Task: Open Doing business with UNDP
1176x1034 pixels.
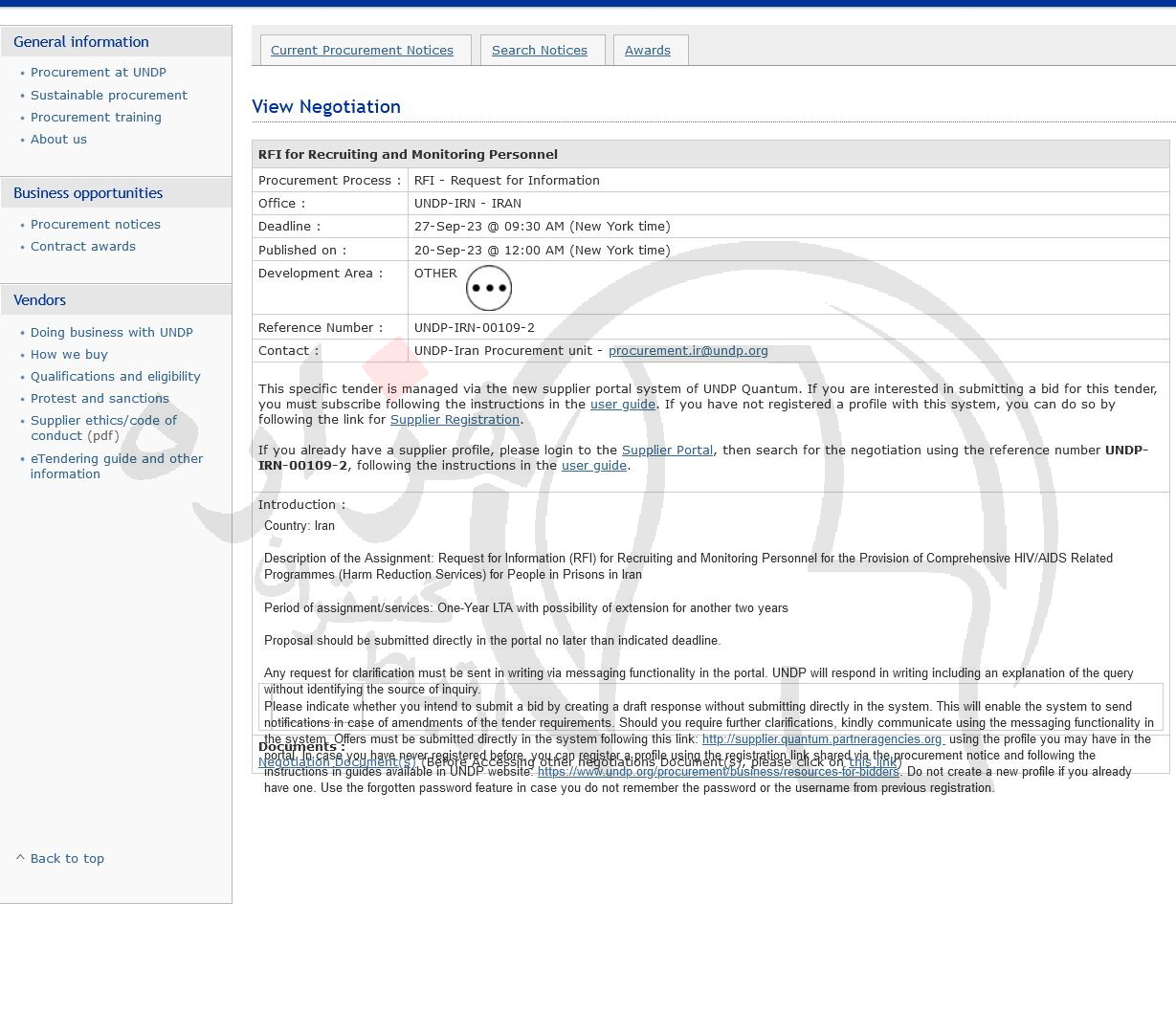Action: click(112, 333)
